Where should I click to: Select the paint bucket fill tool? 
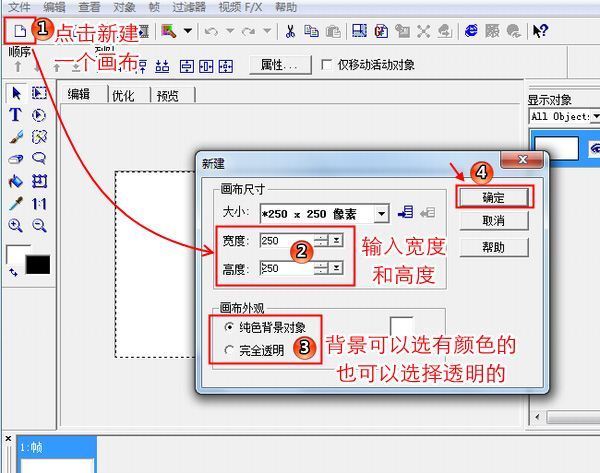[x=16, y=181]
